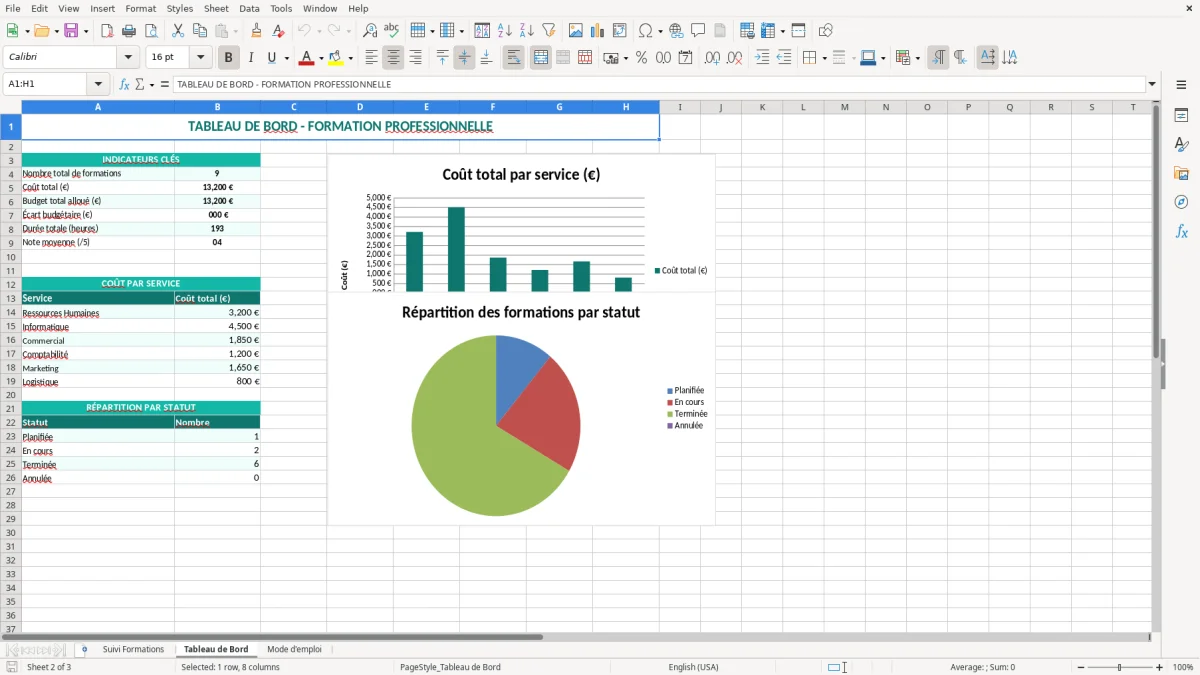Open the Sheet menu
The image size is (1200, 675).
tap(216, 8)
